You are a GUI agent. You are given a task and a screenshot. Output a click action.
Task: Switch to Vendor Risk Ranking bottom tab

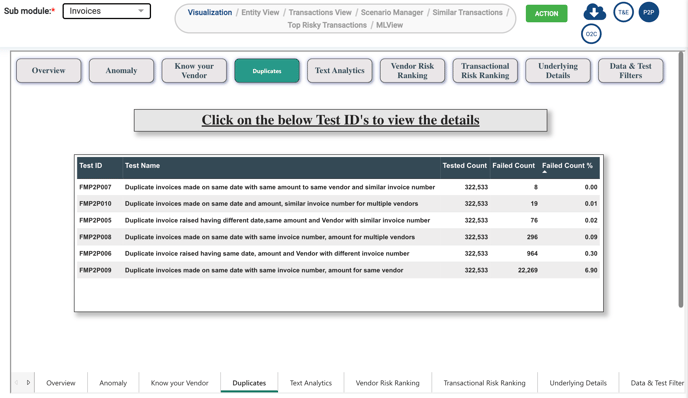[387, 383]
